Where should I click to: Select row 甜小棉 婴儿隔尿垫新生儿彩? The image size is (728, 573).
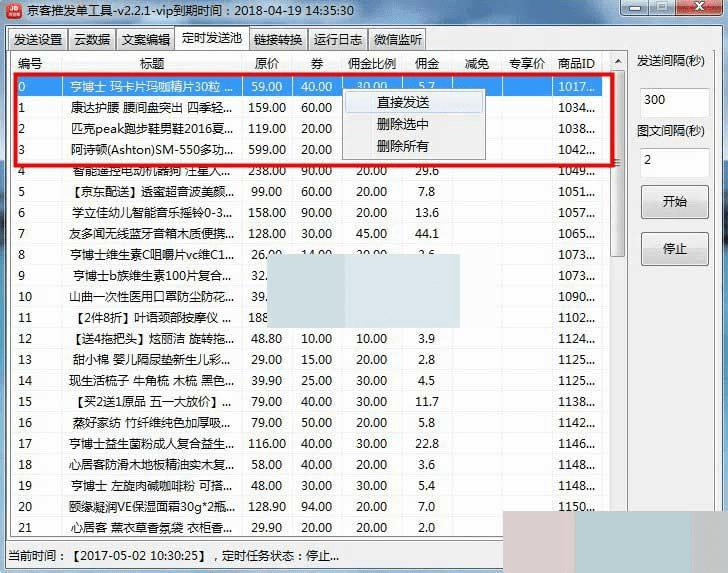pyautogui.click(x=308, y=359)
